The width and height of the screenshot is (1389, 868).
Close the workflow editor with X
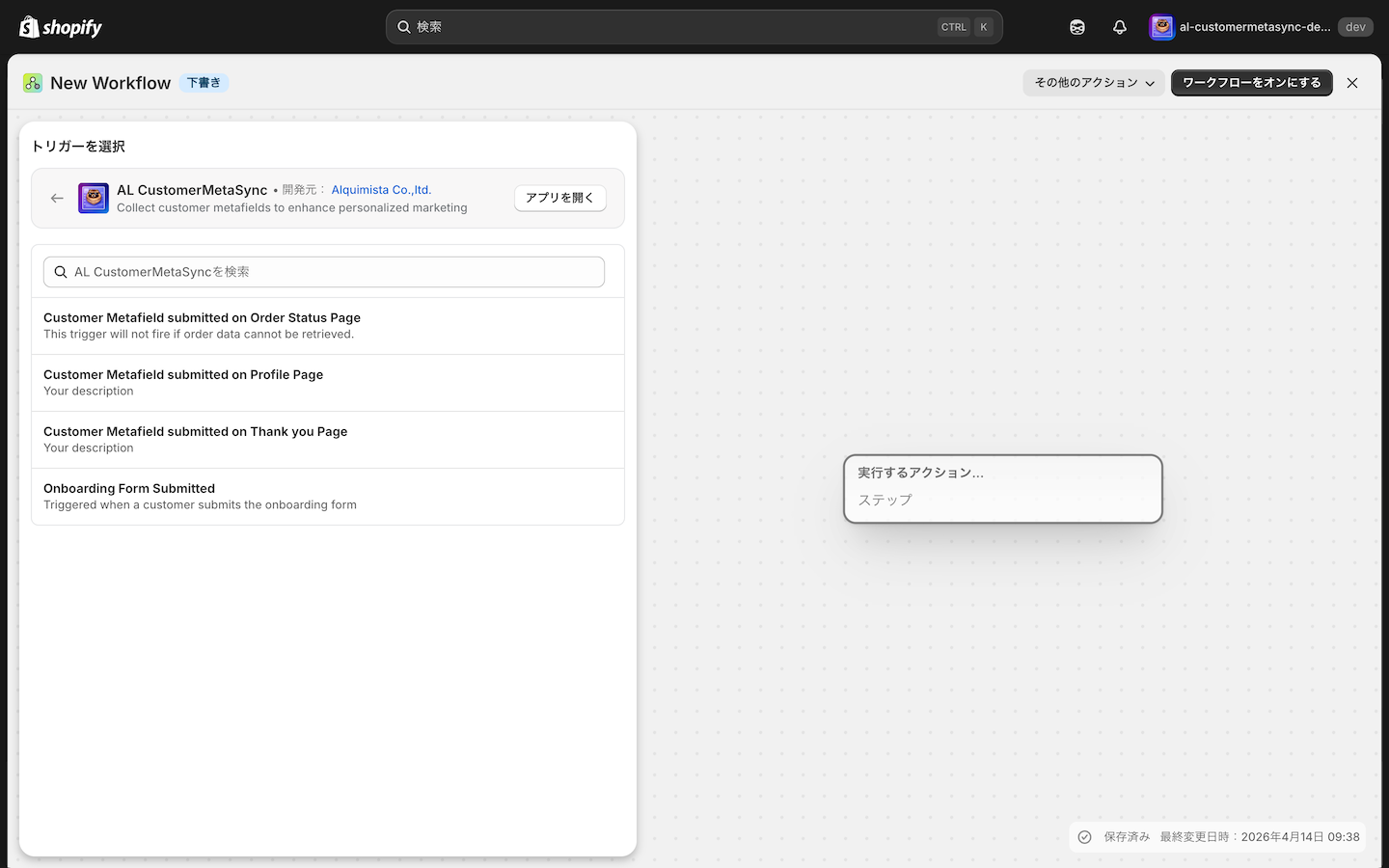tap(1352, 83)
